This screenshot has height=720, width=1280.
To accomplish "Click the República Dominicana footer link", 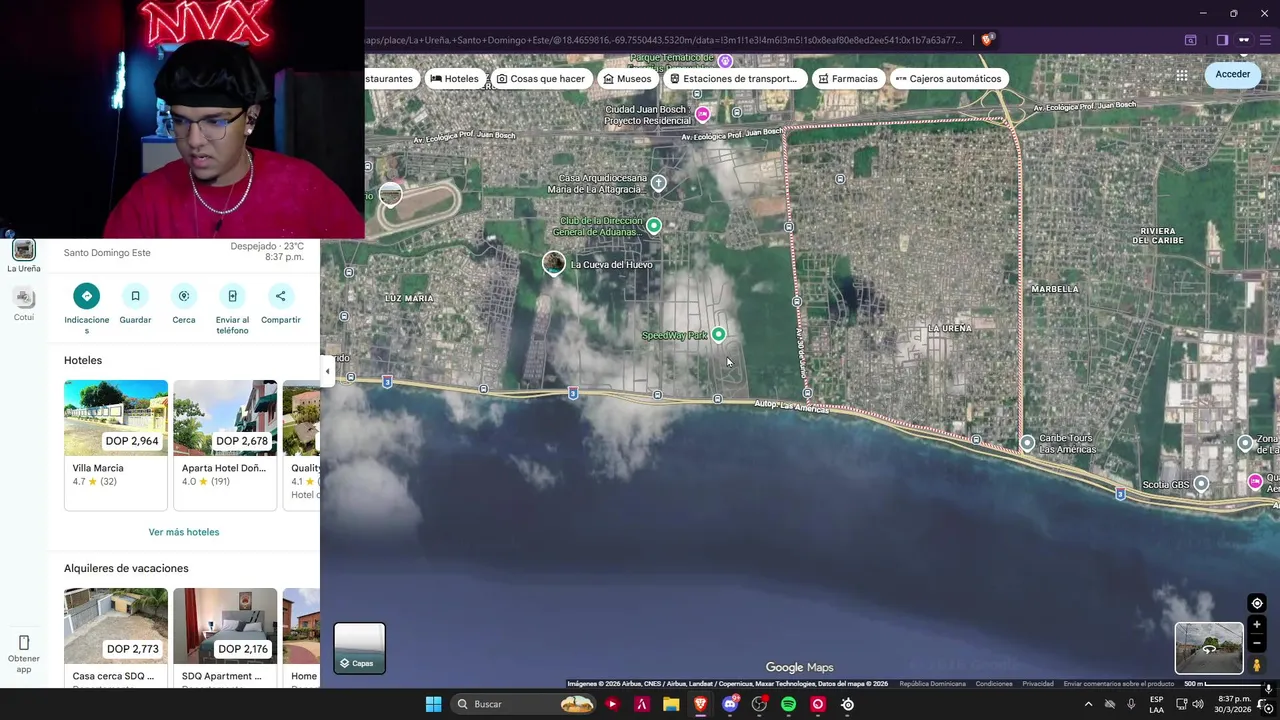I will (932, 684).
